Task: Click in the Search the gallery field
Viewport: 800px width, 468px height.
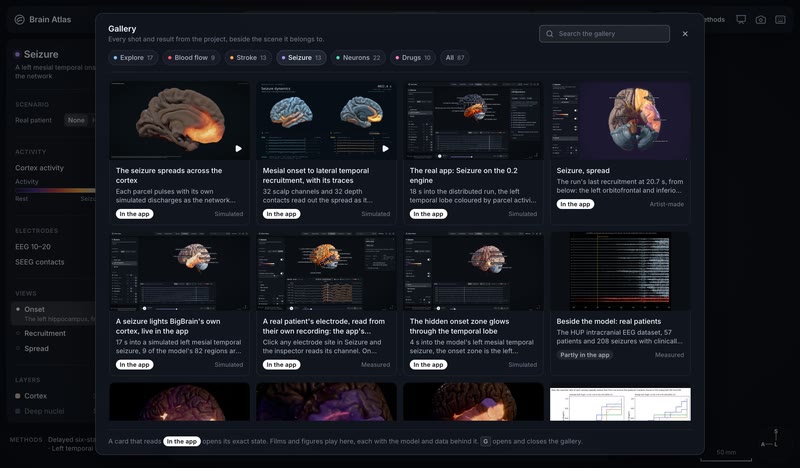Action: (x=604, y=34)
